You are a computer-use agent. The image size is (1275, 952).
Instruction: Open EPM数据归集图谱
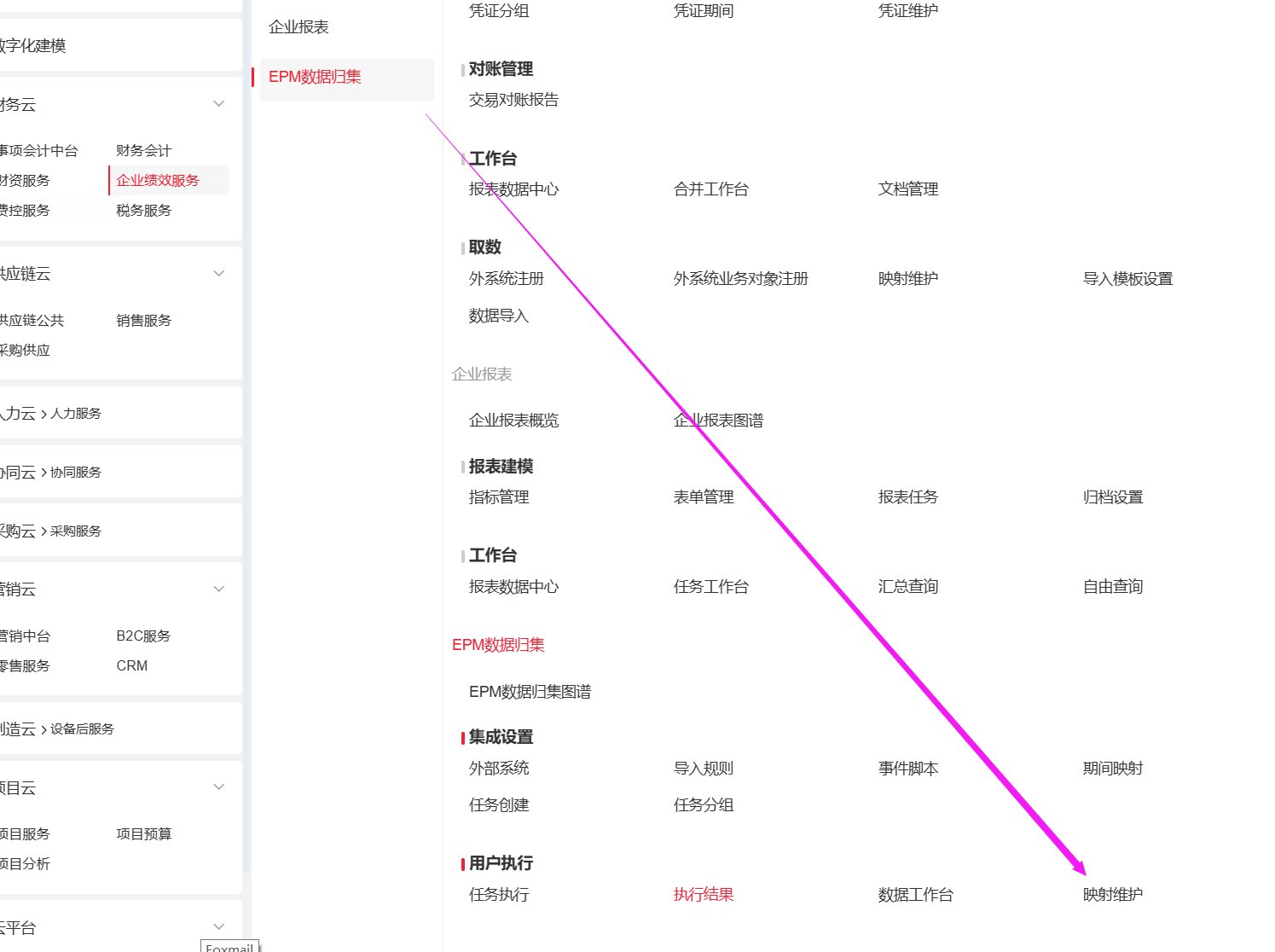pos(530,692)
